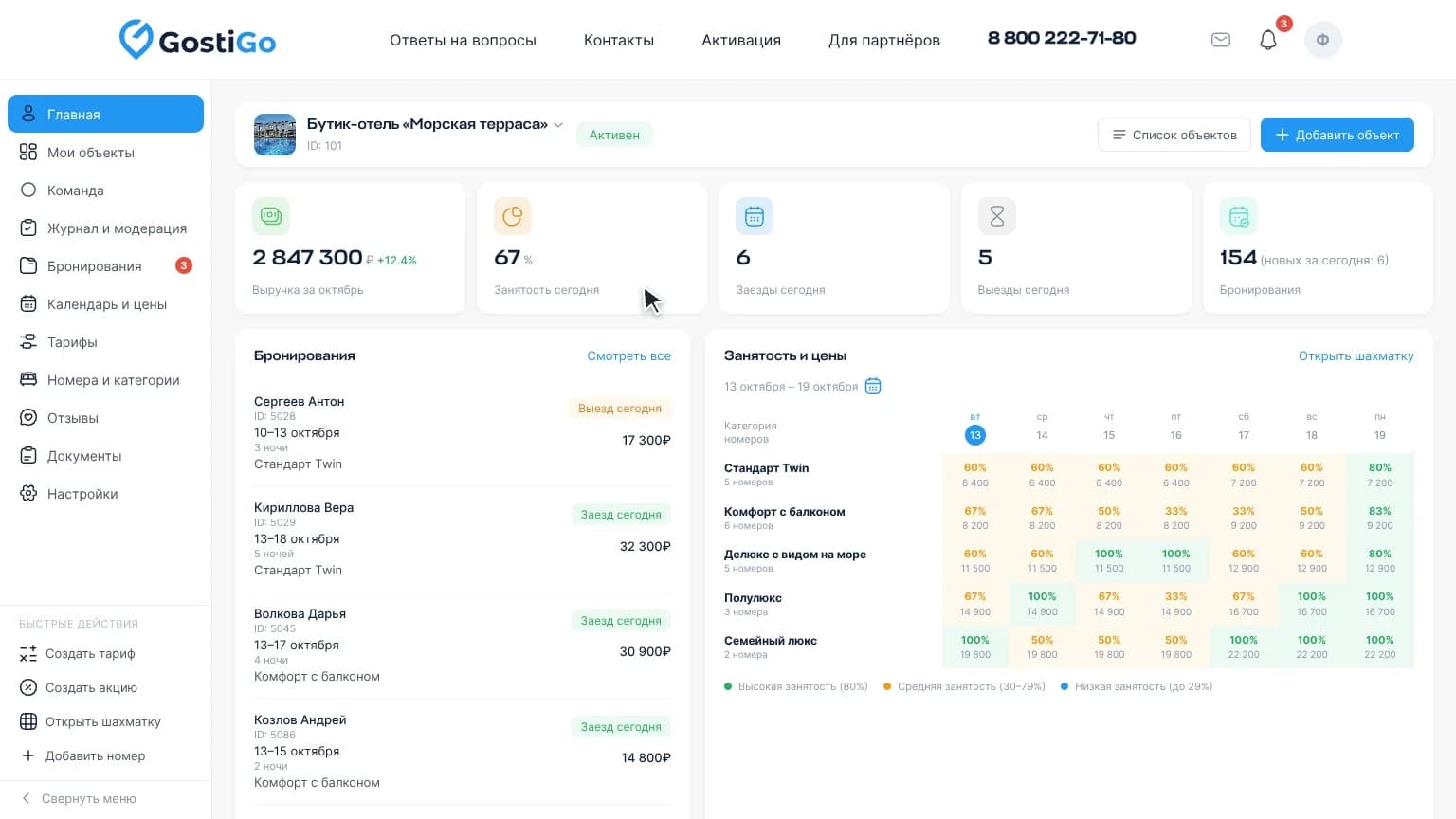Select day 13 in the calendar header
The height and width of the screenshot is (819, 1456).
point(974,434)
